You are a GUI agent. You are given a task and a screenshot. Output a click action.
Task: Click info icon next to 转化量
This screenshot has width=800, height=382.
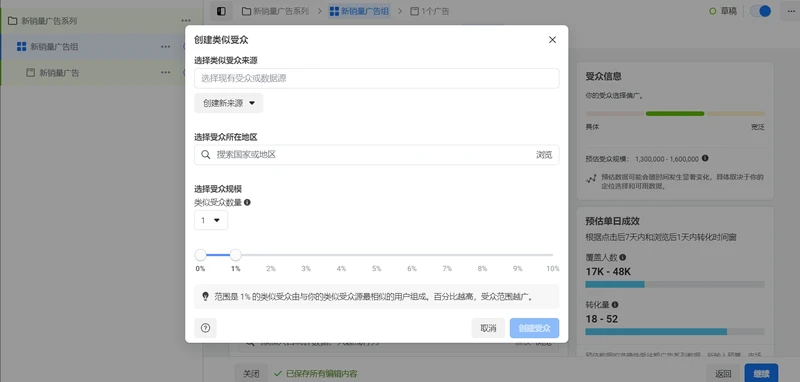coord(615,304)
